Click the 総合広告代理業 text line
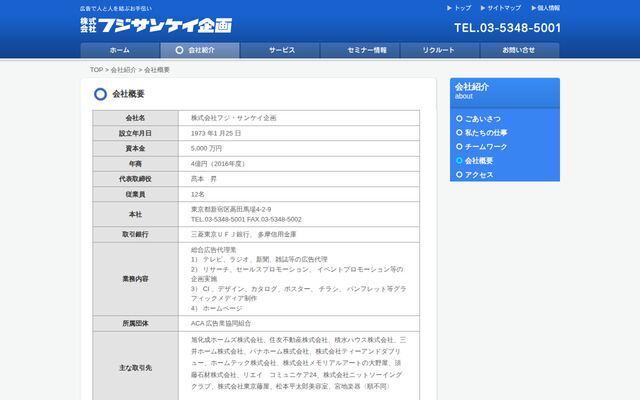 coord(213,250)
